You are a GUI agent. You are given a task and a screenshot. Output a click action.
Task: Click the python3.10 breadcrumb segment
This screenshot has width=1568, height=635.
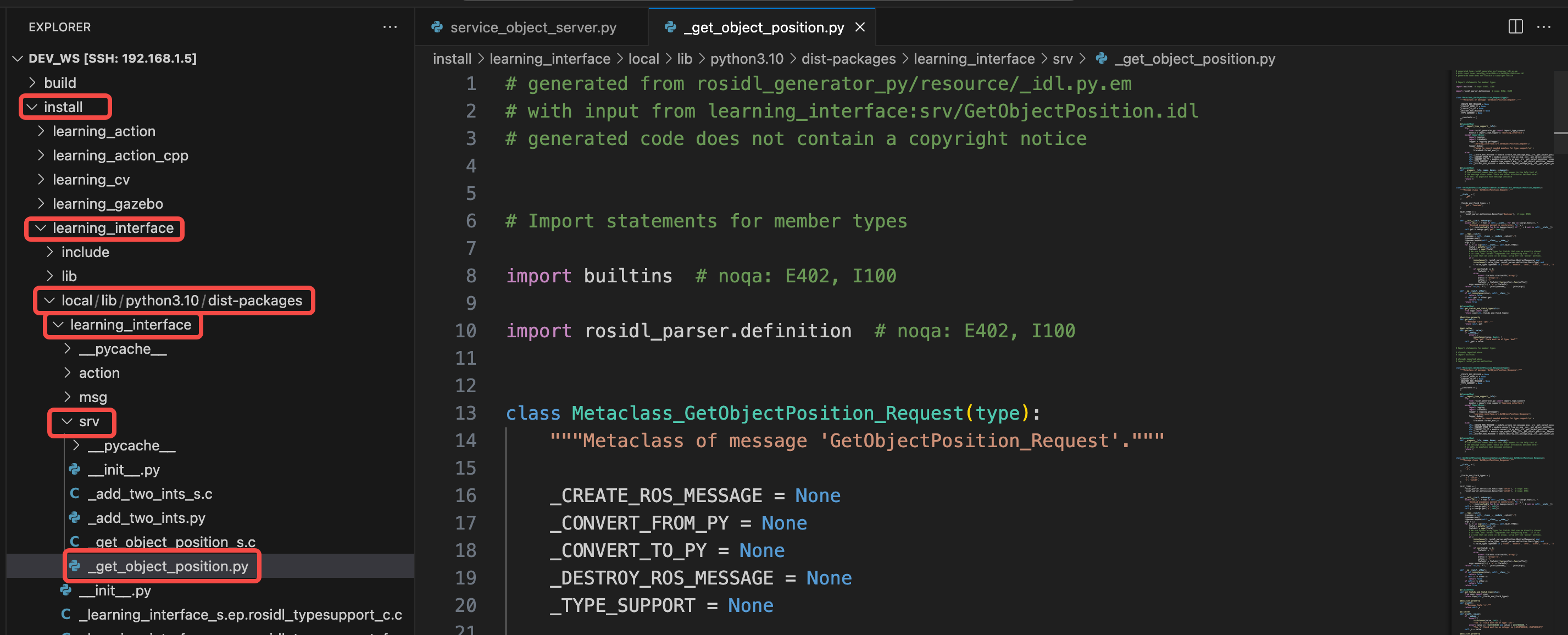tap(746, 58)
